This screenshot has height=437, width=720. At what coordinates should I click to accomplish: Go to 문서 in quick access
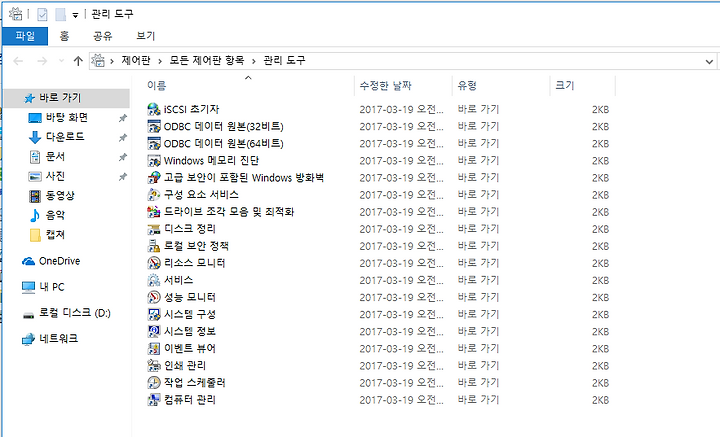click(x=55, y=157)
